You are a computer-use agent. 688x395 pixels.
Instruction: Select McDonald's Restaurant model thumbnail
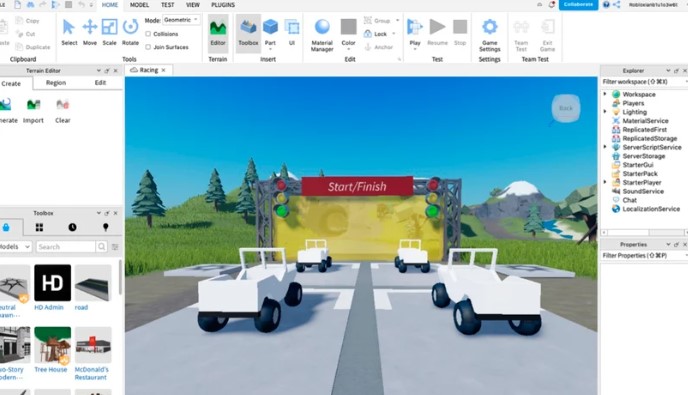(93, 345)
